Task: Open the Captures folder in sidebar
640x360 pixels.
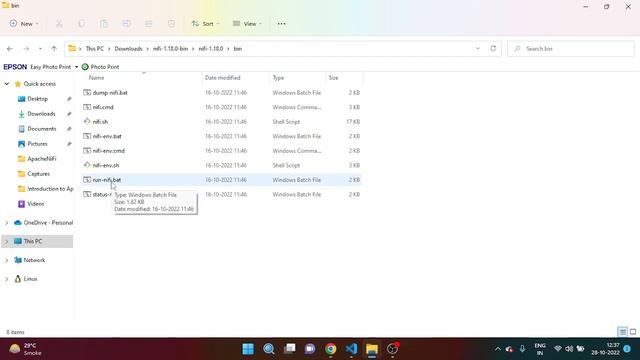Action: click(38, 174)
